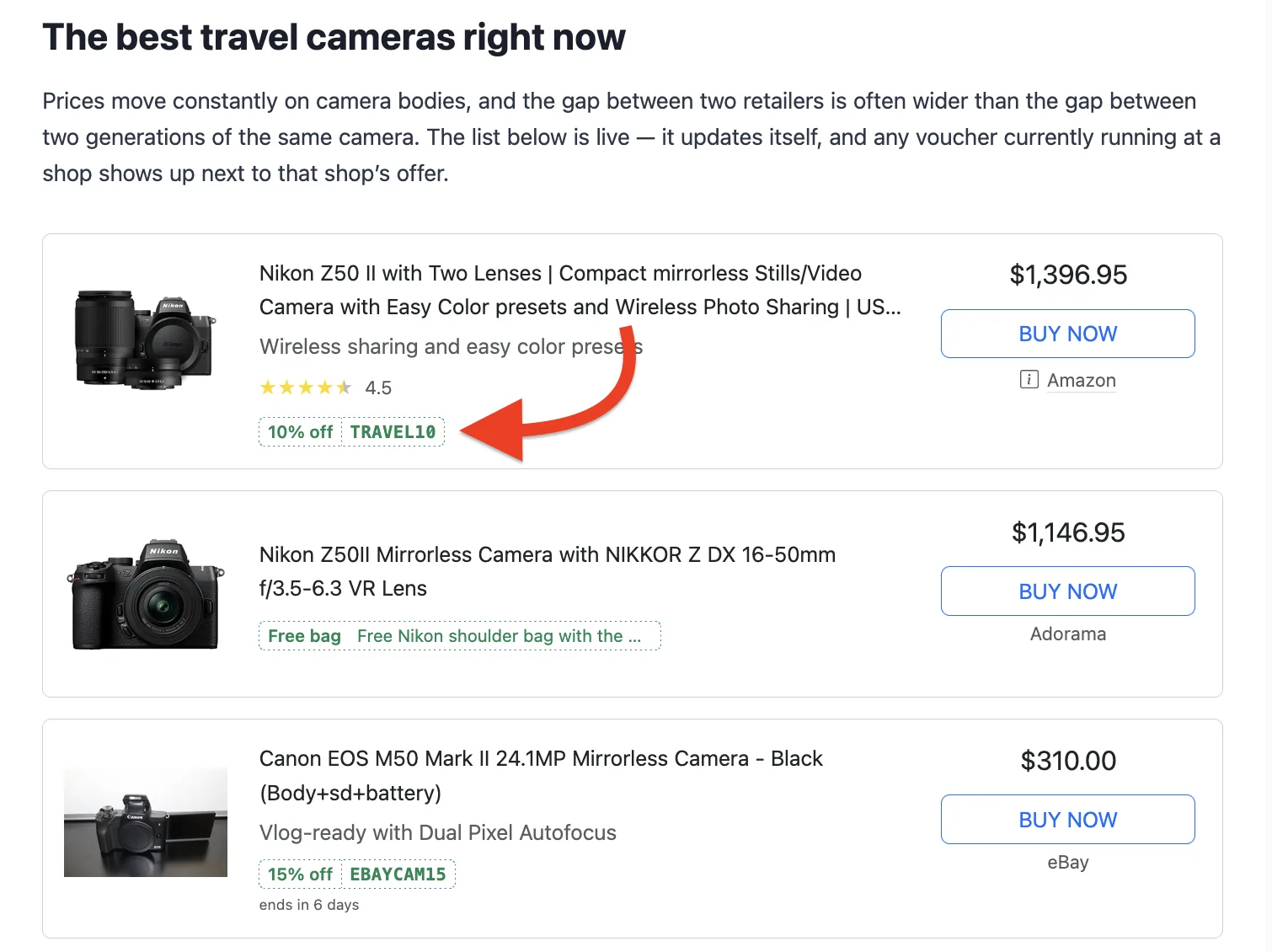Viewport: 1272px width, 952px height.
Task: Open the Nikon Z50 II with Two Lenses title
Action: point(580,290)
